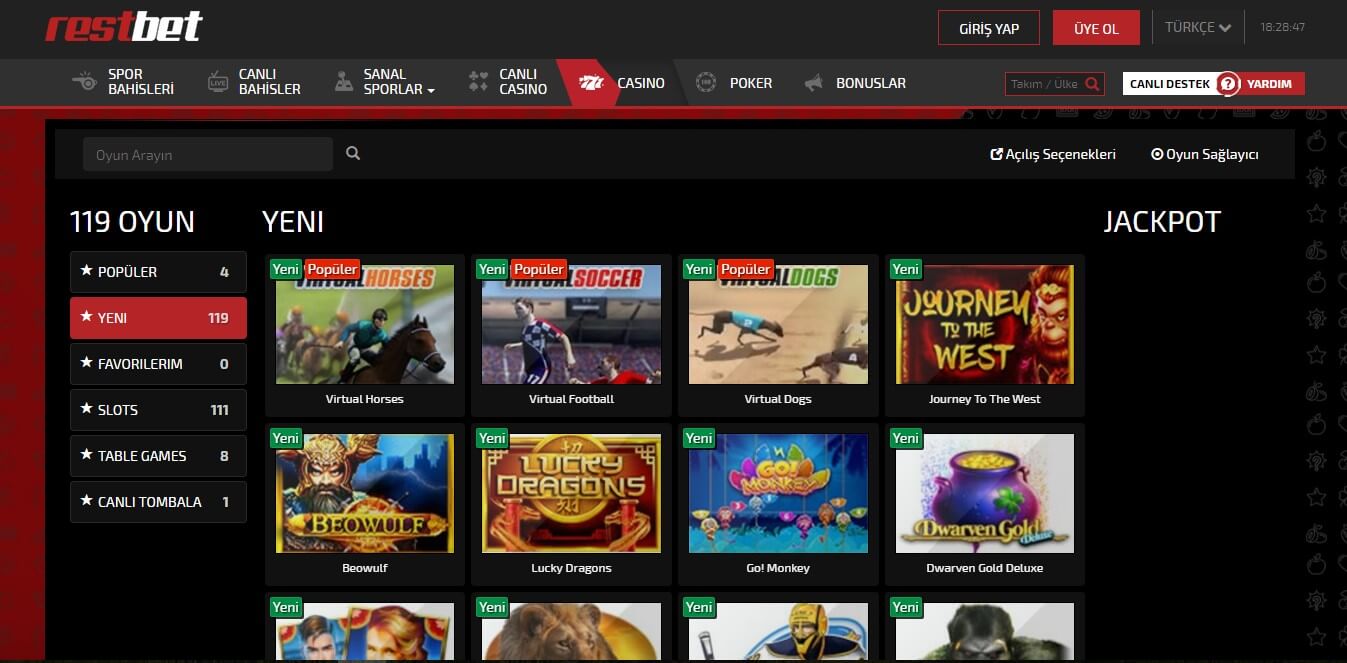The image size is (1347, 663).
Task: Click the game search magnifier icon
Action: point(353,154)
